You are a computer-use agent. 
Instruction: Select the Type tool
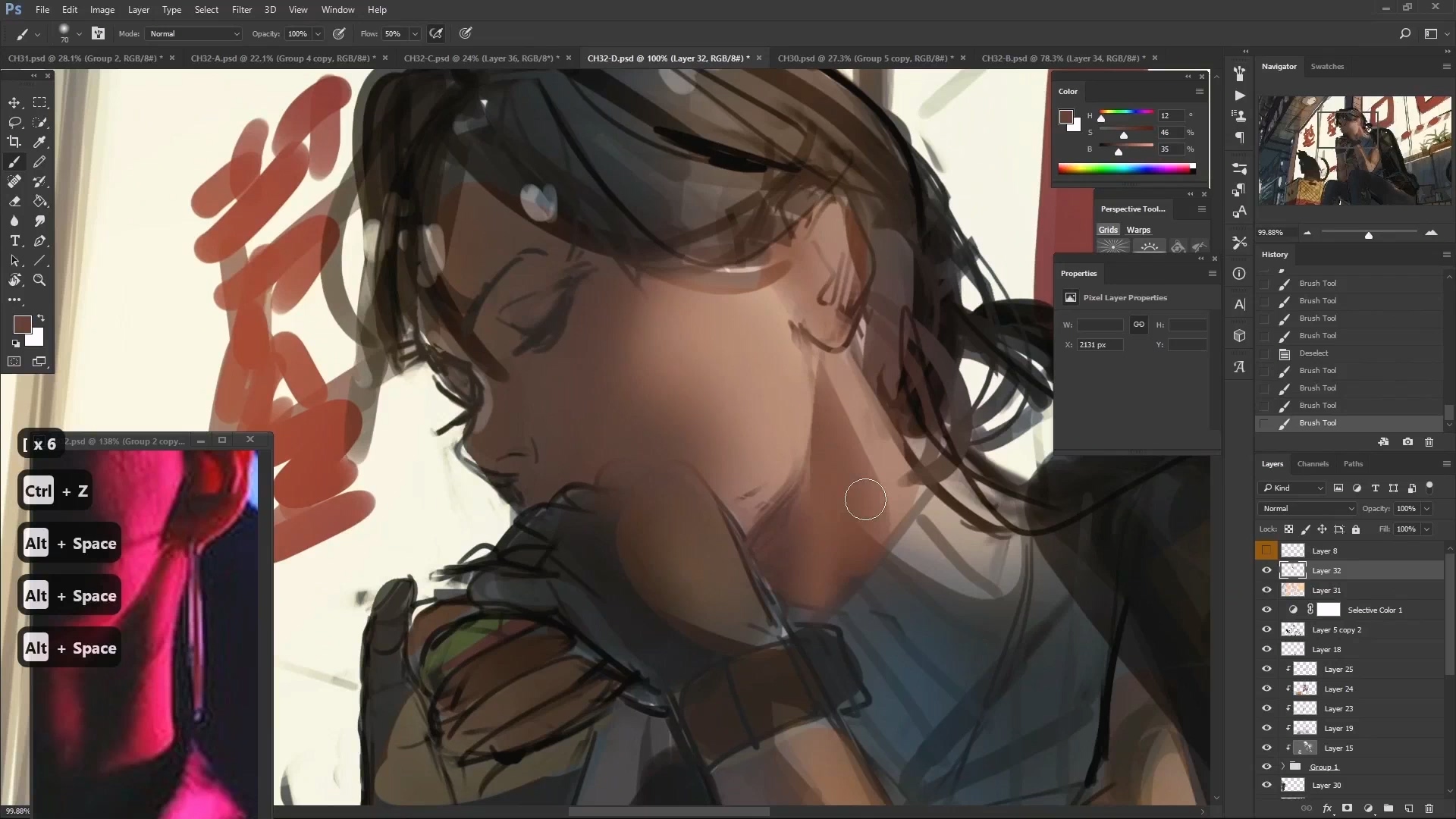(14, 240)
